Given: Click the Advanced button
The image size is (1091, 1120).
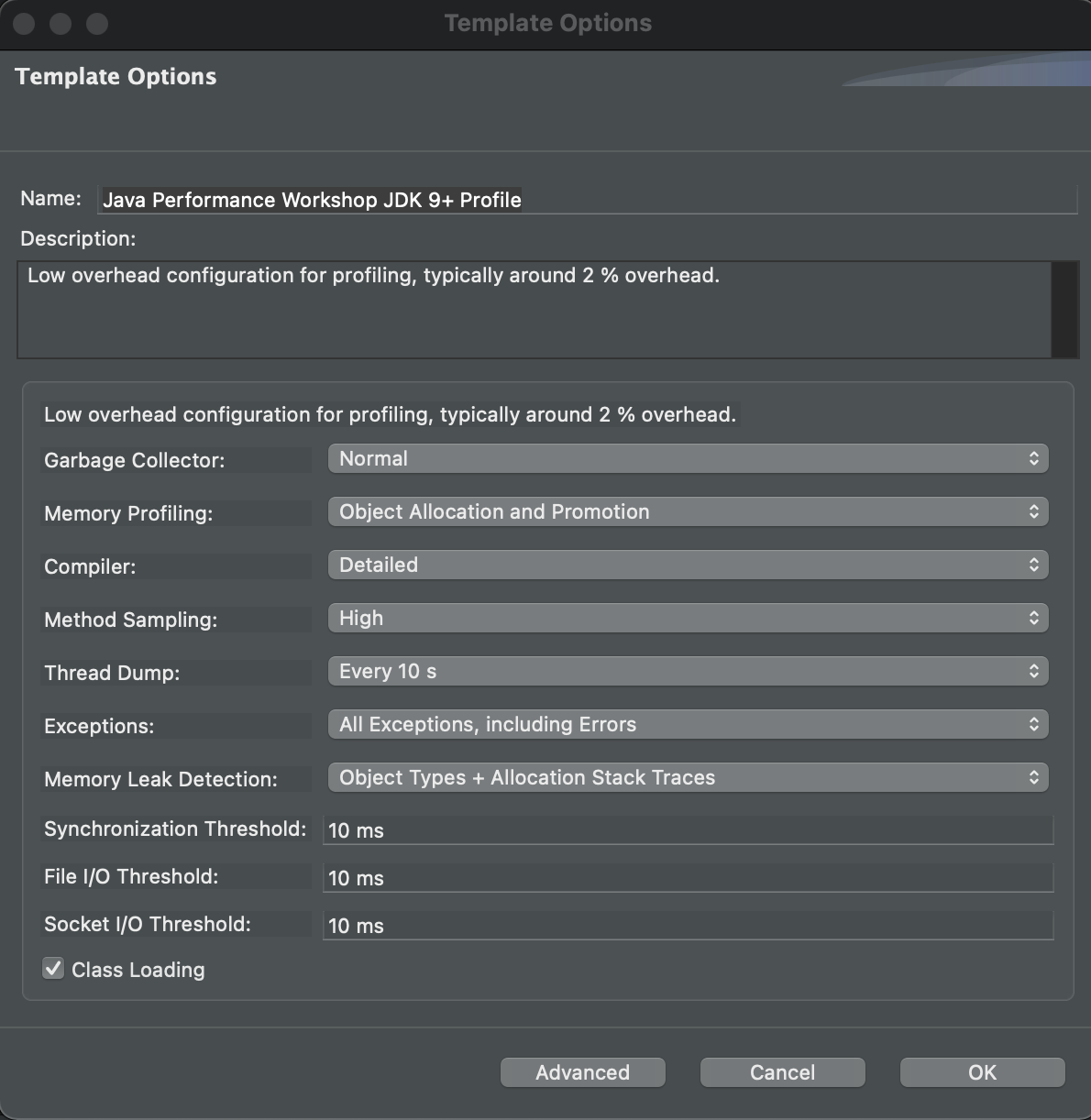Looking at the screenshot, I should click(583, 1072).
